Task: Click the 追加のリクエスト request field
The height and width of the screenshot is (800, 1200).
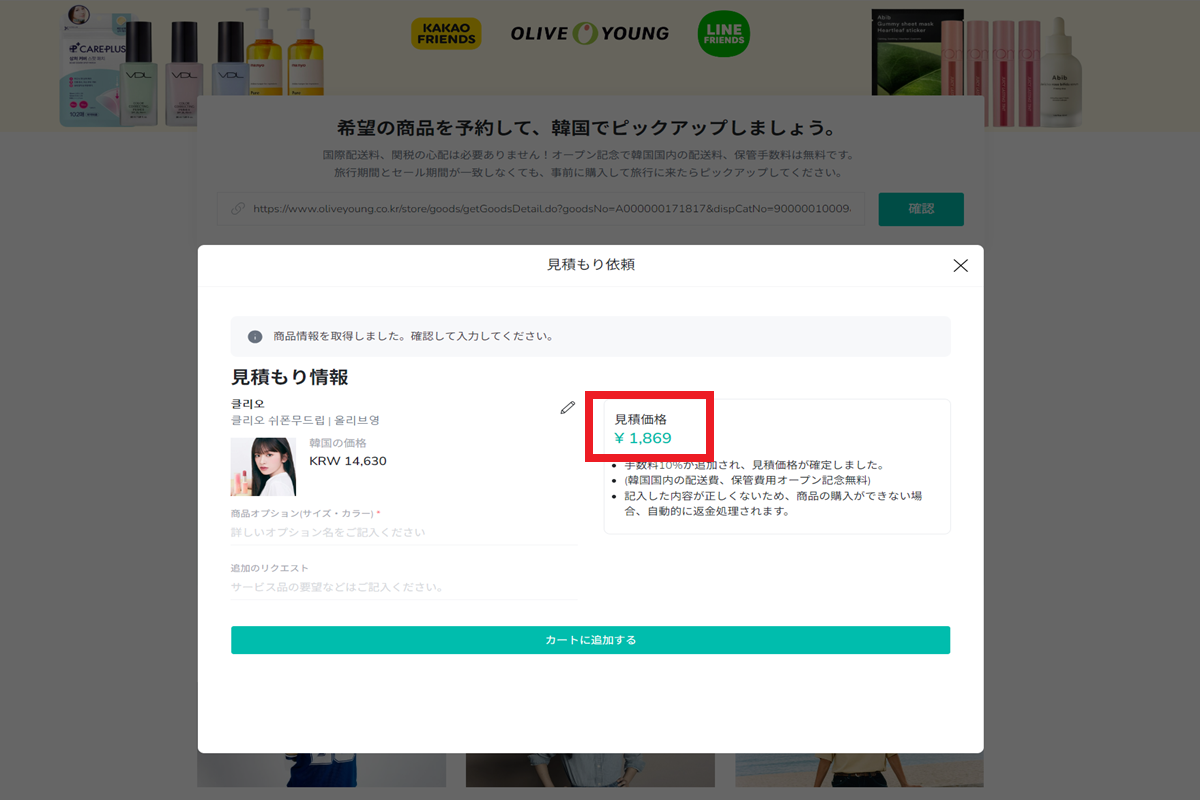Action: tap(400, 588)
